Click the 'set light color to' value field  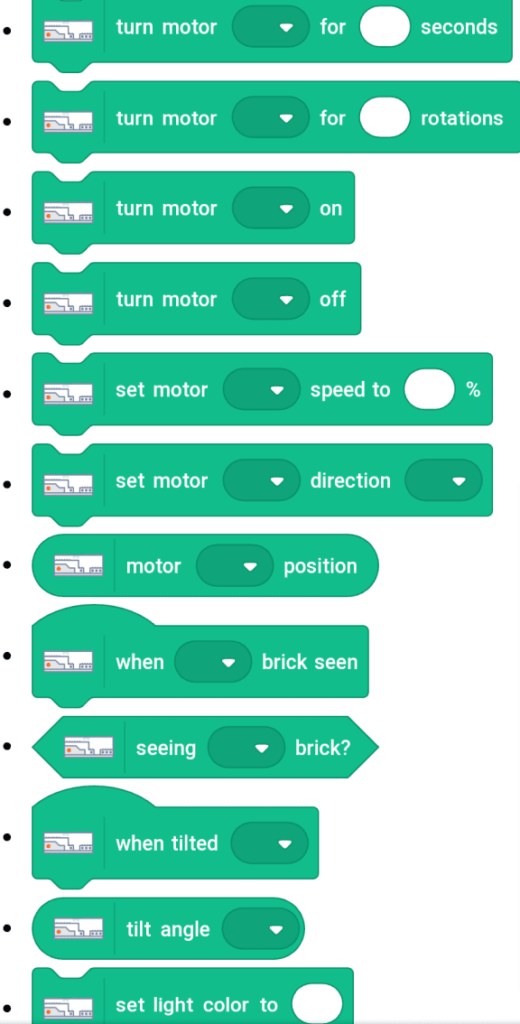click(x=317, y=1004)
